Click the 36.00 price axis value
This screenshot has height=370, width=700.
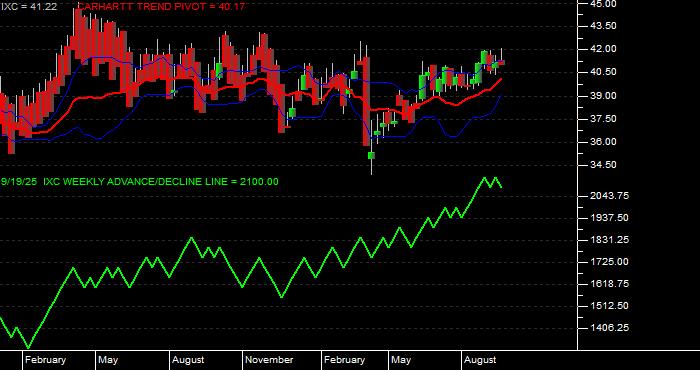tap(603, 142)
